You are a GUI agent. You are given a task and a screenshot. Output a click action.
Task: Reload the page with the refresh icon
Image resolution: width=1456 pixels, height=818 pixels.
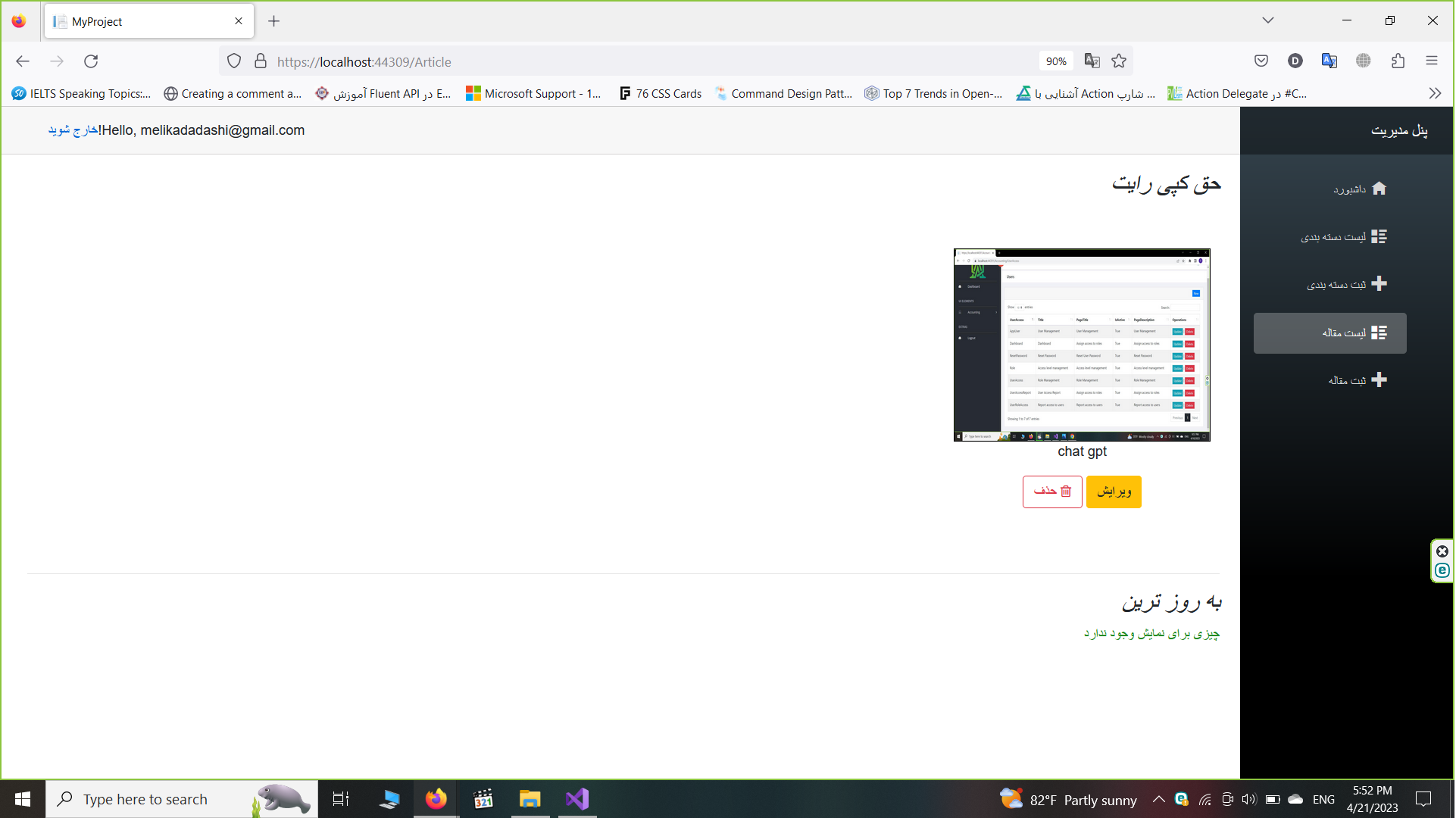(91, 61)
